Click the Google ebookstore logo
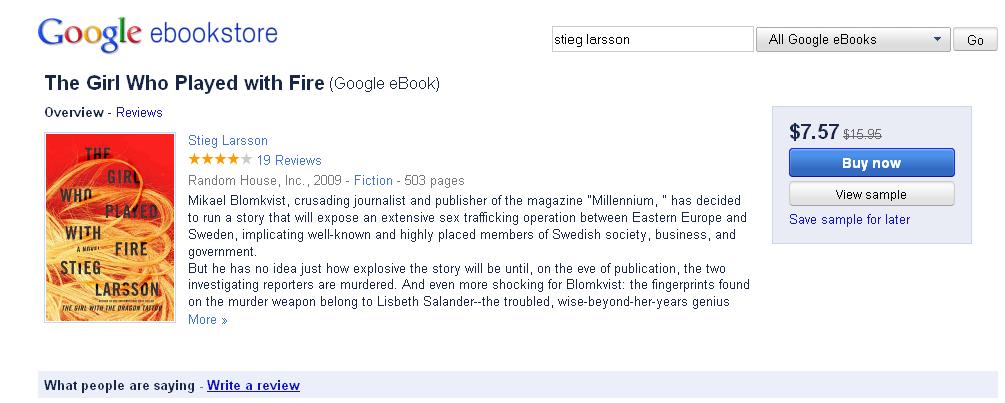The image size is (1005, 403). click(157, 34)
